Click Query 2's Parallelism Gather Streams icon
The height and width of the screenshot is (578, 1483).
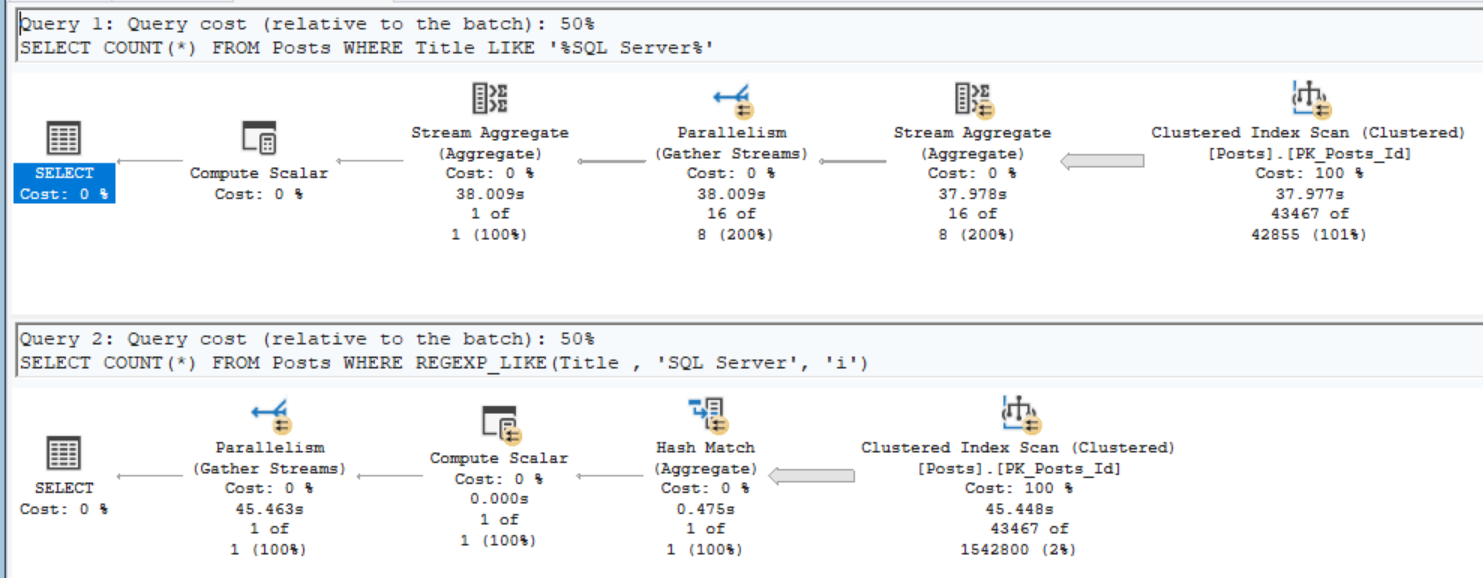(269, 413)
